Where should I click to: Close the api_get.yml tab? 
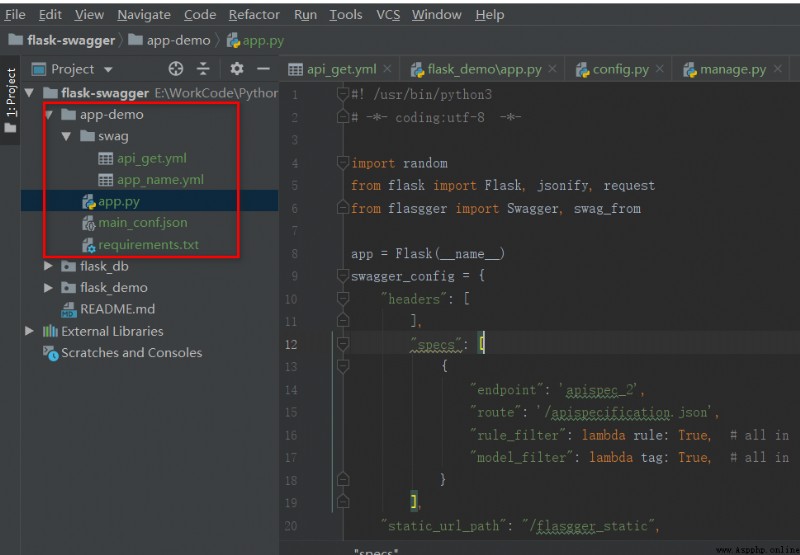(x=387, y=68)
